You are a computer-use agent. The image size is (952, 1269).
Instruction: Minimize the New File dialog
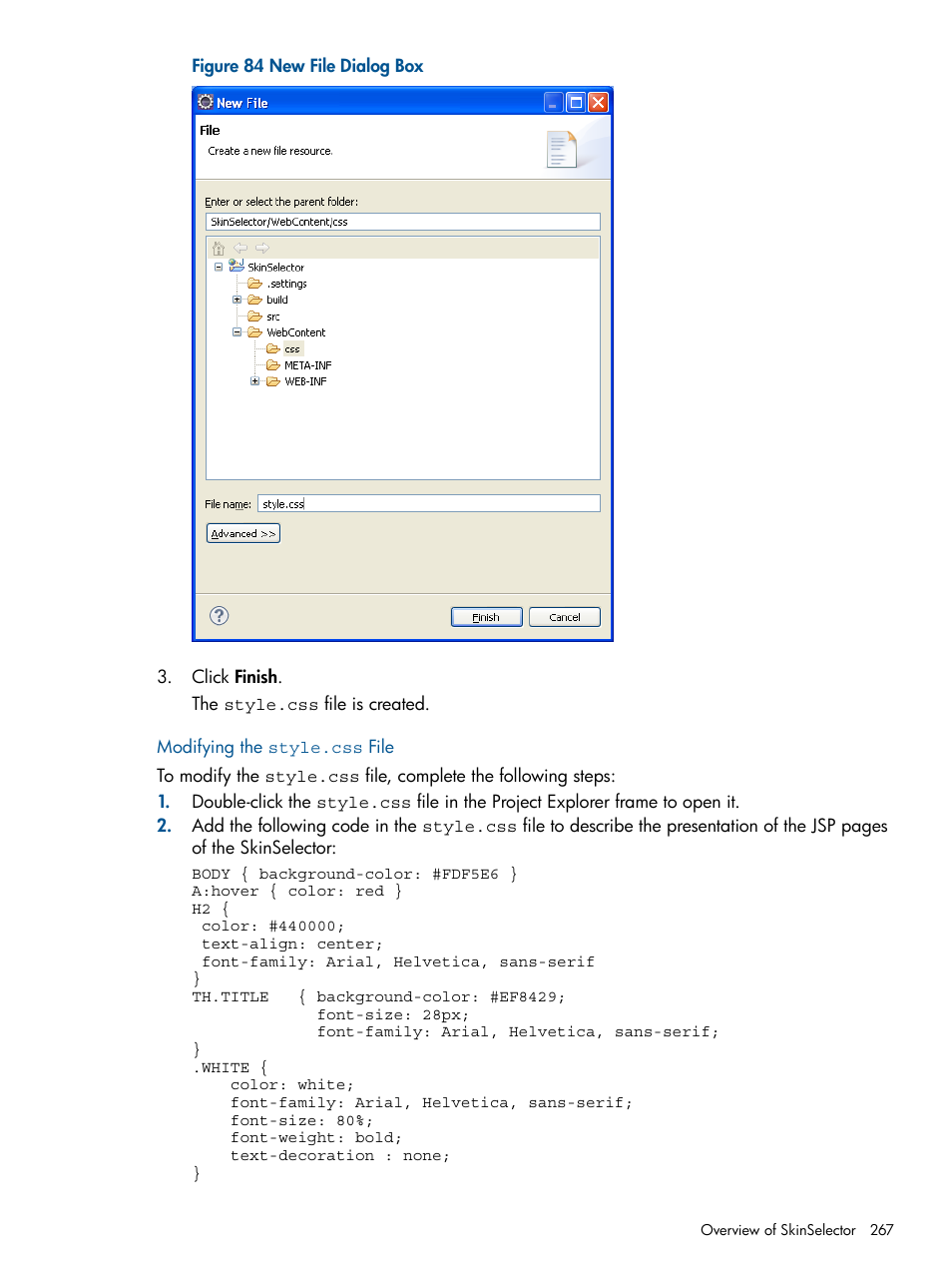click(x=553, y=102)
